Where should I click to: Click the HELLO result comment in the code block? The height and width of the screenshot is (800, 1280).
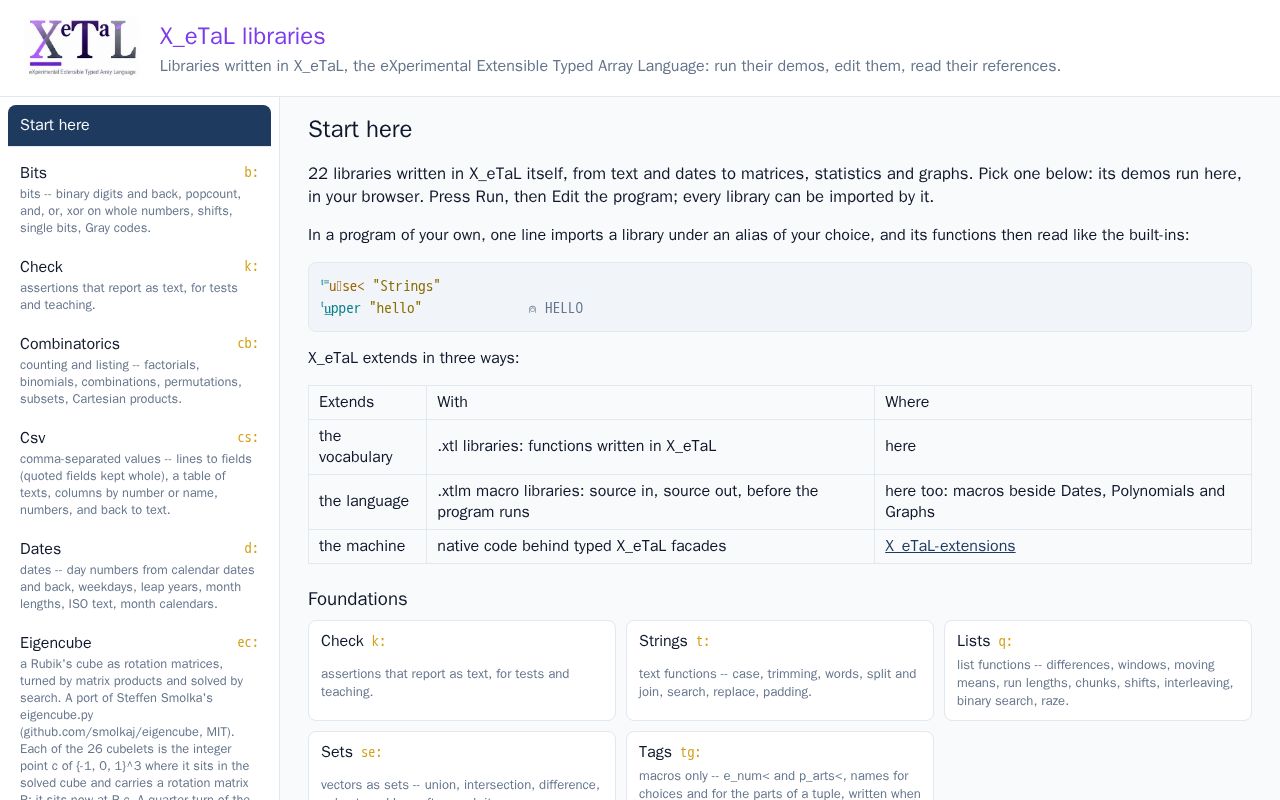[x=556, y=308]
